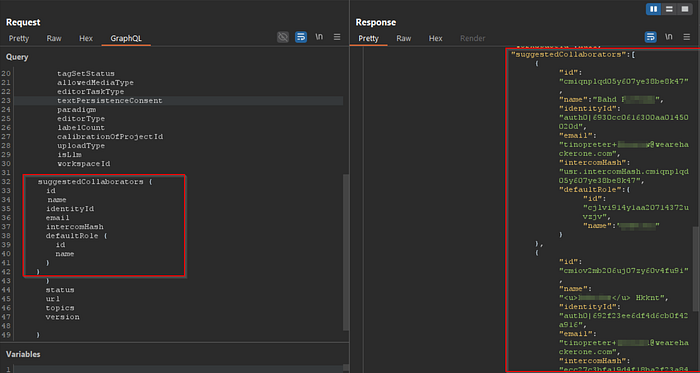Click allowedMediaType in the query
700x373 pixels.
pos(95,83)
